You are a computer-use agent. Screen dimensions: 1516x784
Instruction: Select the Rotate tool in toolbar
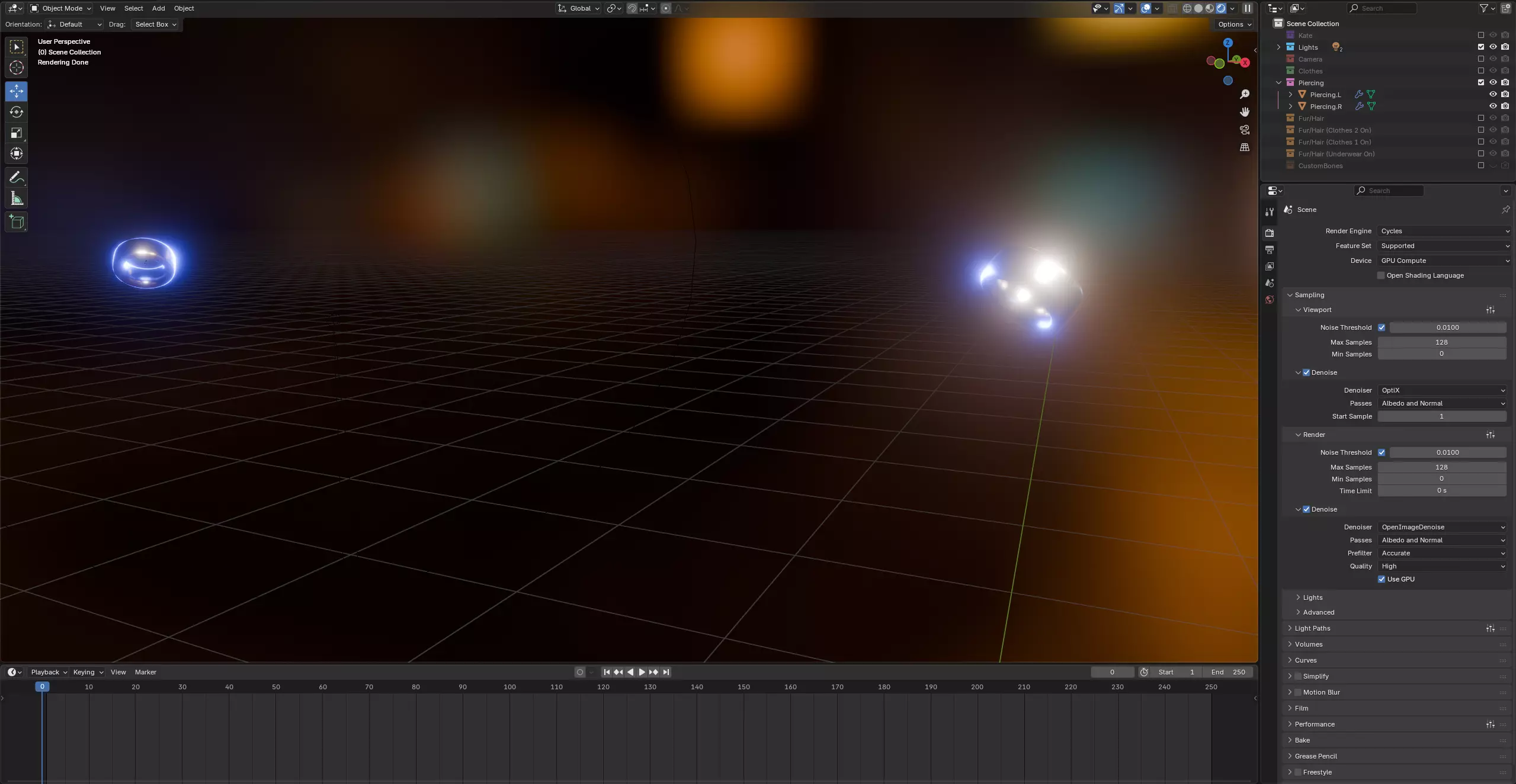pos(17,112)
